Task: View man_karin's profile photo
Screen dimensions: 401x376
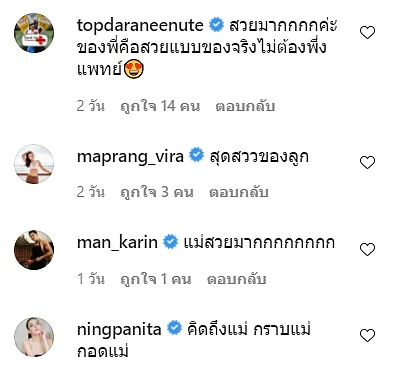Action: pos(34,250)
